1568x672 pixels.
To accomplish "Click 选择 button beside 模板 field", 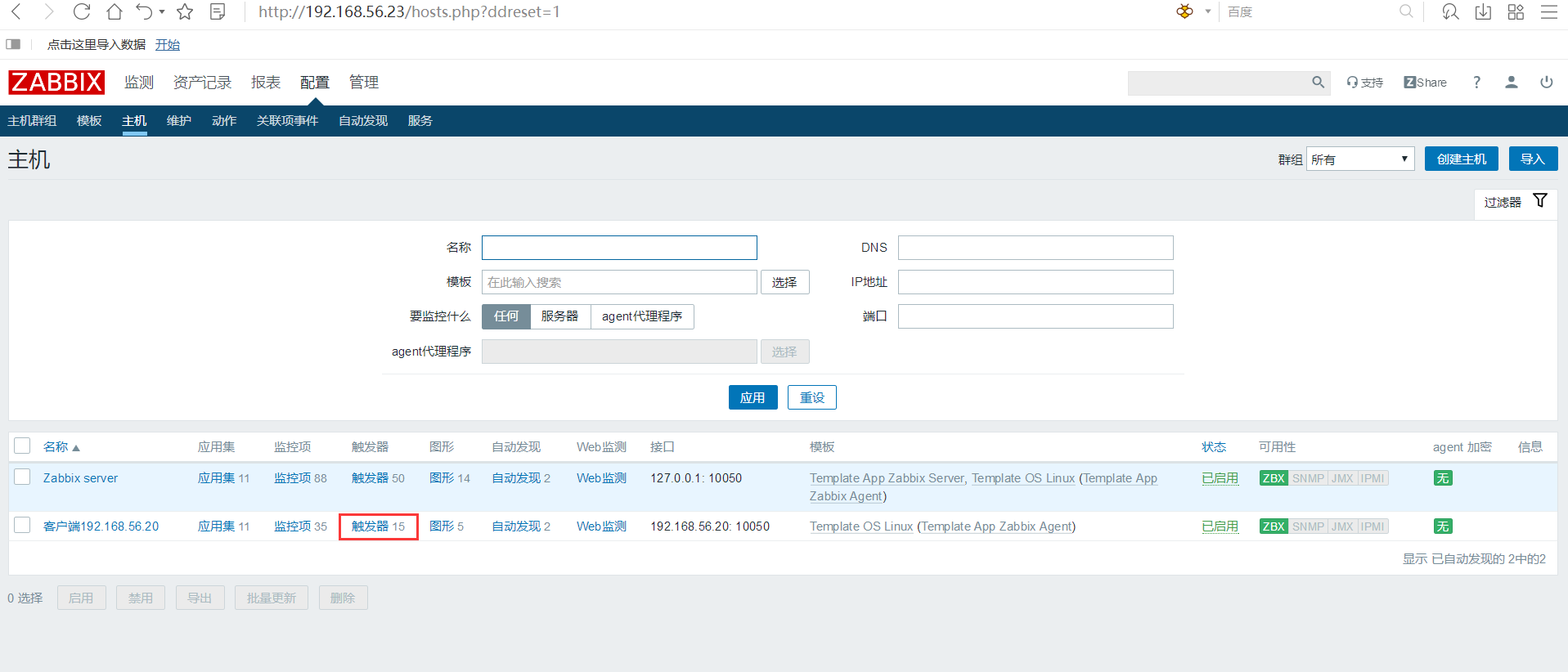I will [x=784, y=282].
